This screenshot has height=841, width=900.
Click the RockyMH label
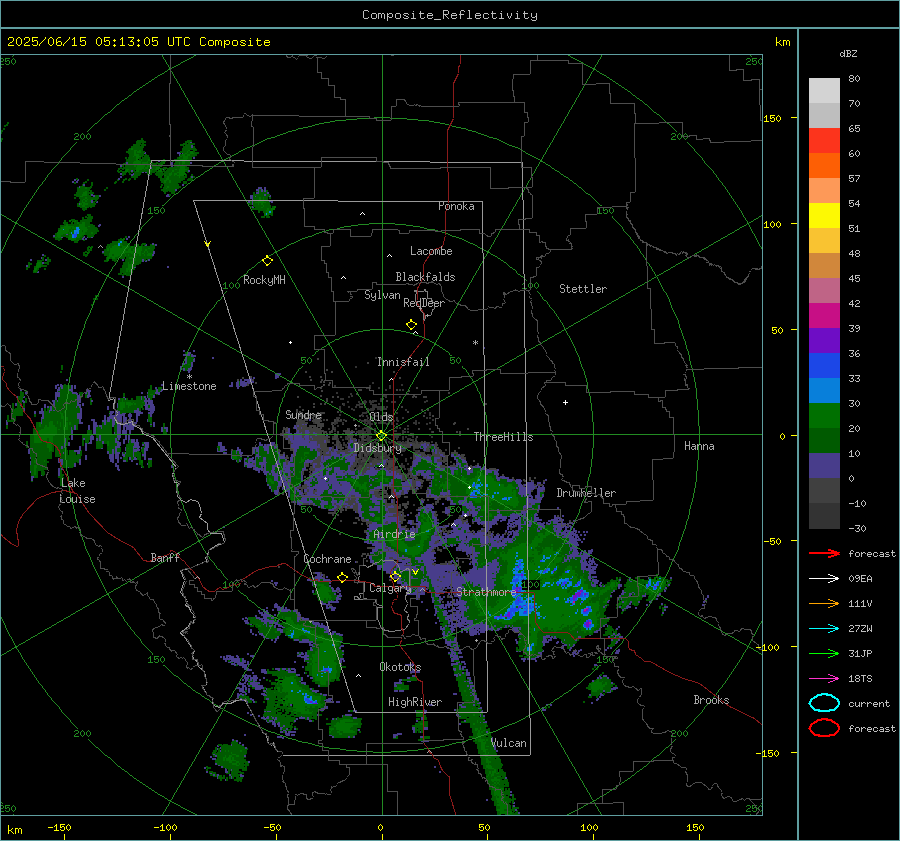point(264,280)
